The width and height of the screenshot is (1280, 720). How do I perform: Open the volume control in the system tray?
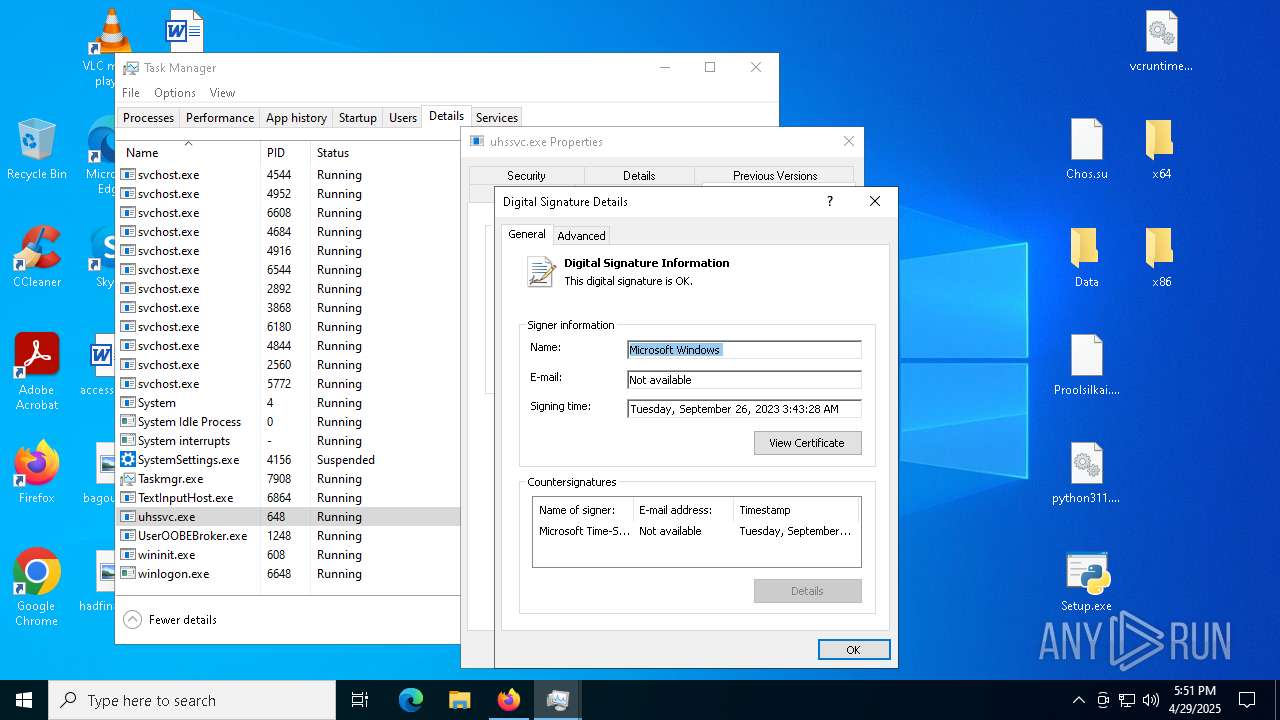(1151, 700)
